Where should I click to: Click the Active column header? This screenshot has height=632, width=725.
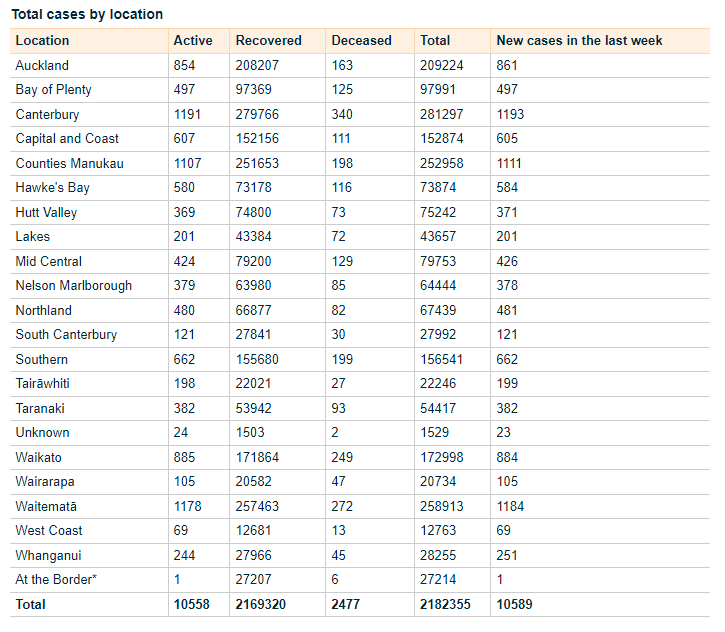click(193, 41)
